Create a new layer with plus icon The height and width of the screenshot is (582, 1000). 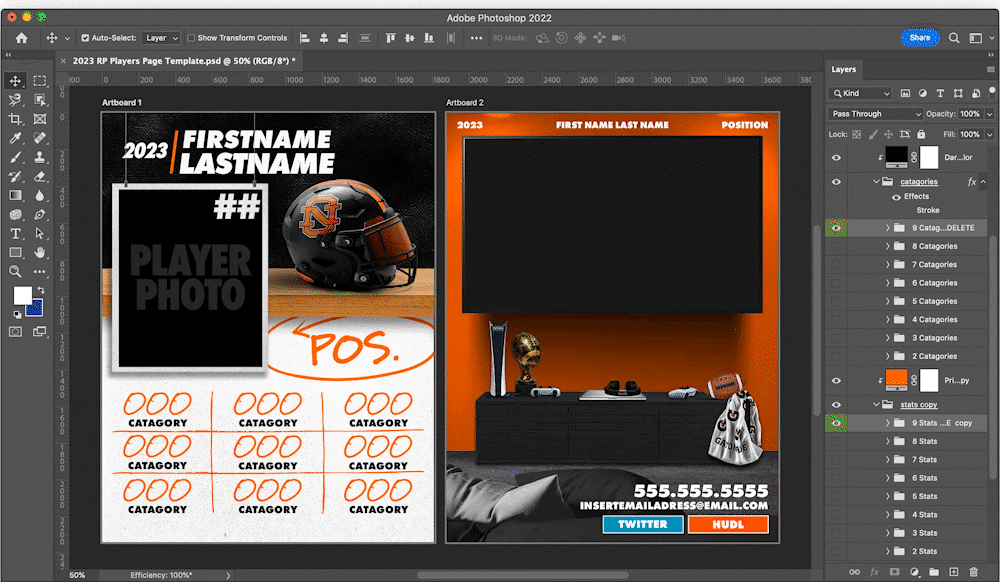(954, 572)
